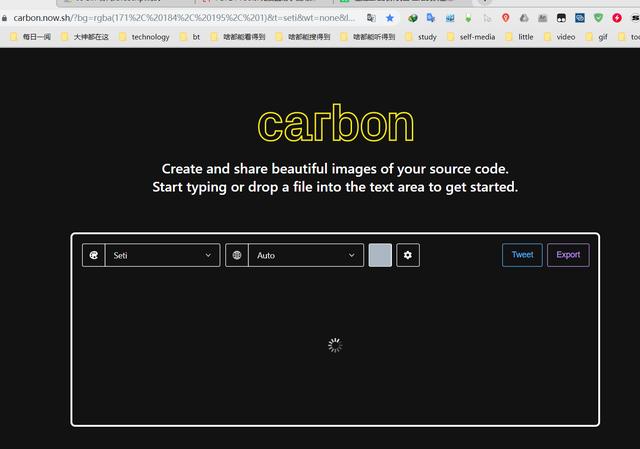640x449 pixels.
Task: Click the green globe extension icon
Action: tap(413, 18)
